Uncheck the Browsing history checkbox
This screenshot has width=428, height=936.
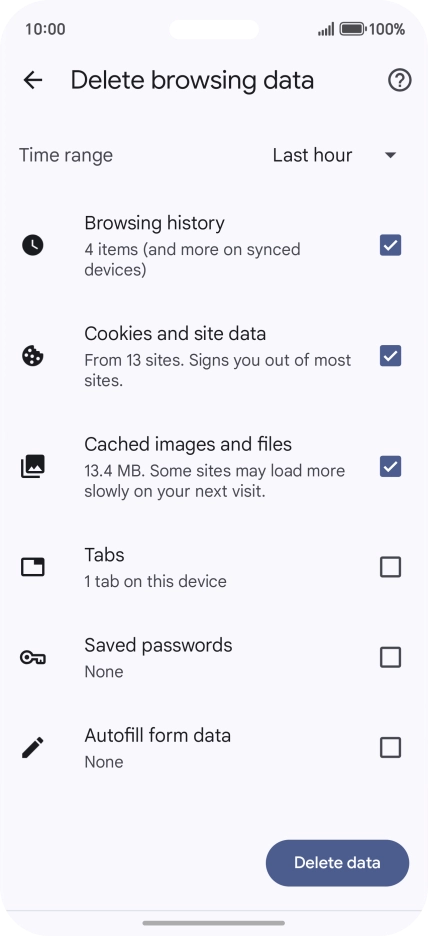tap(390, 245)
